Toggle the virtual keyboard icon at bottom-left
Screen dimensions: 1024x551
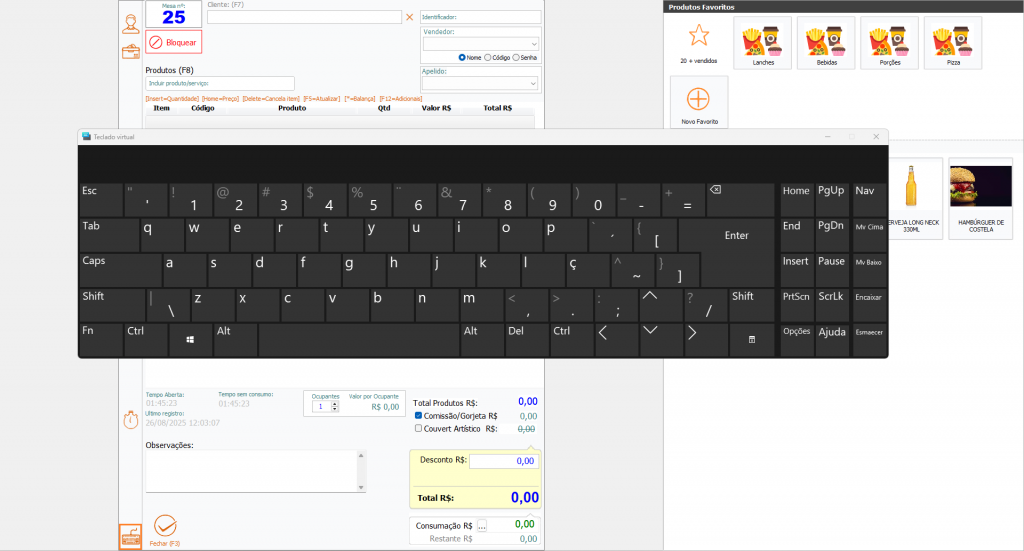coord(130,537)
